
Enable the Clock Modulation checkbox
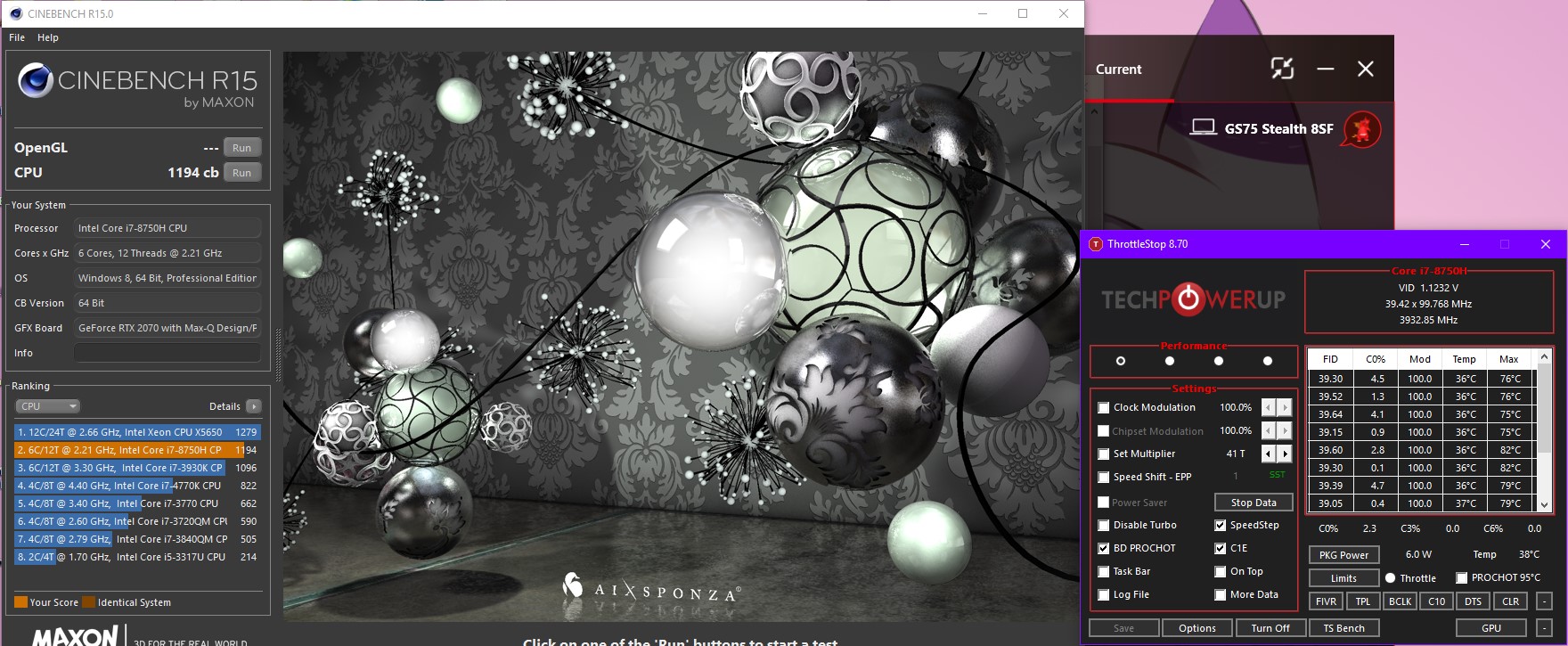1104,407
